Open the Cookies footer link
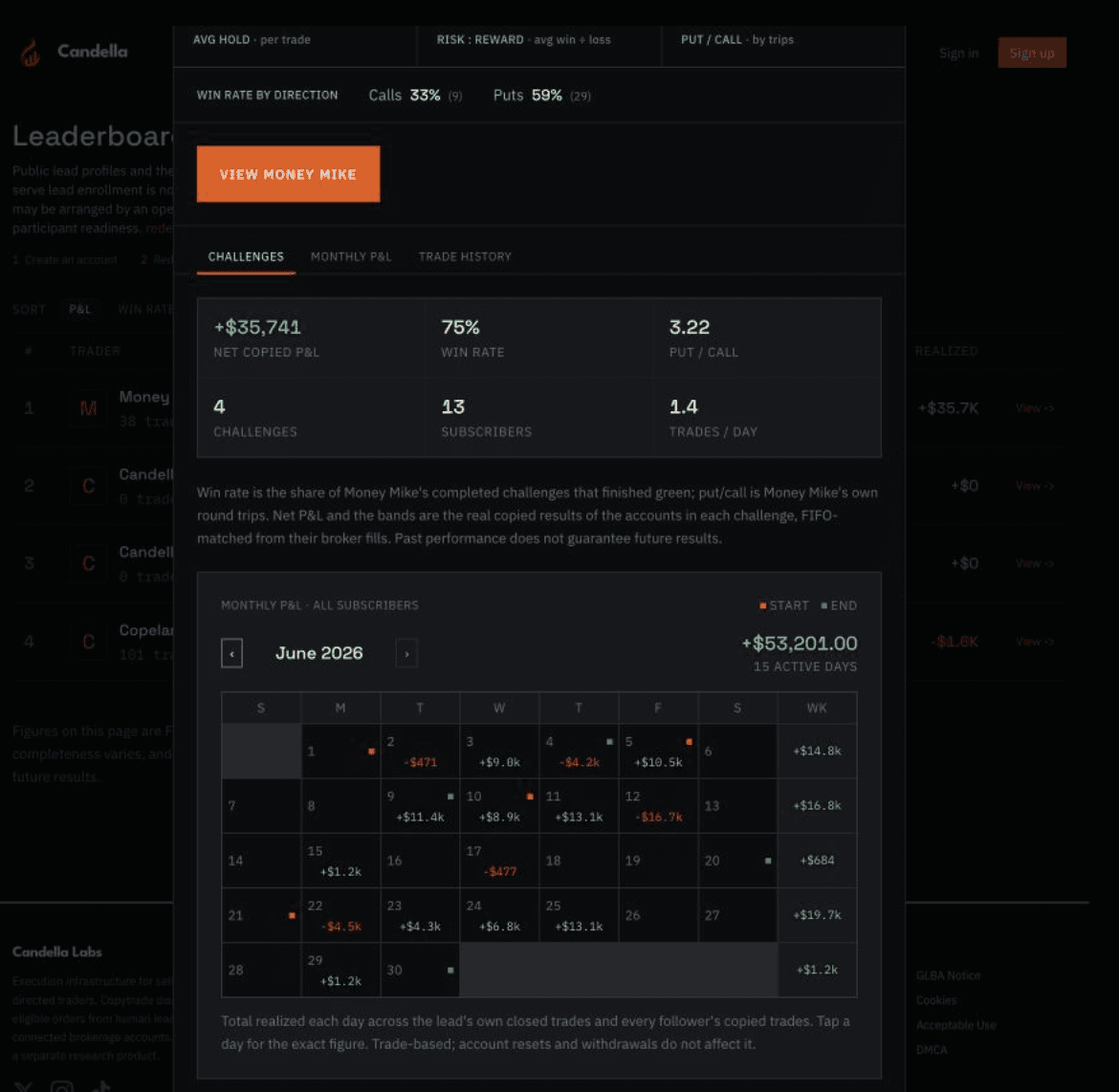1119x1092 pixels. point(936,1000)
